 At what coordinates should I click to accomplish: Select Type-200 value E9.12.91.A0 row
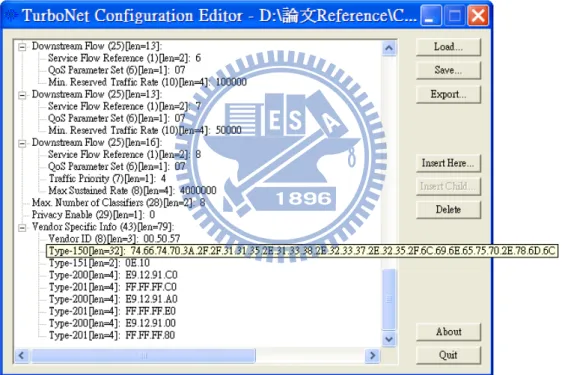point(113,299)
